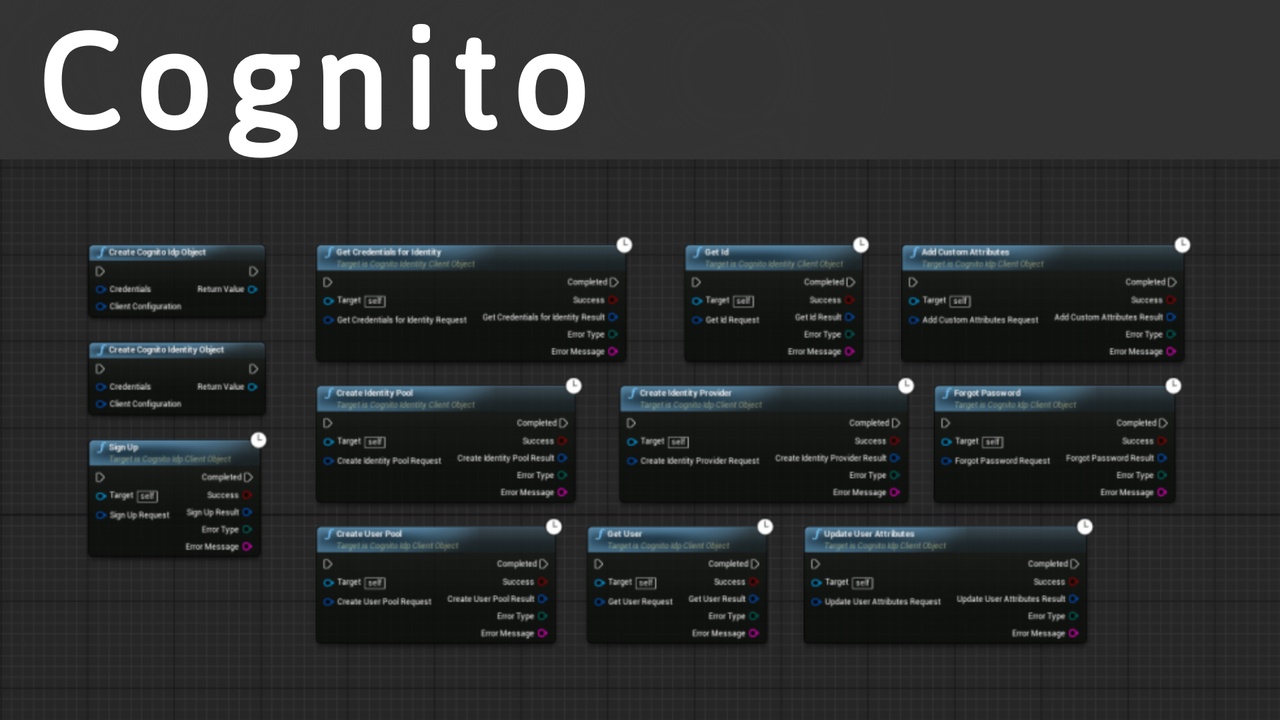This screenshot has height=720, width=1280.
Task: Select the Sign Up node header
Action: [174, 453]
